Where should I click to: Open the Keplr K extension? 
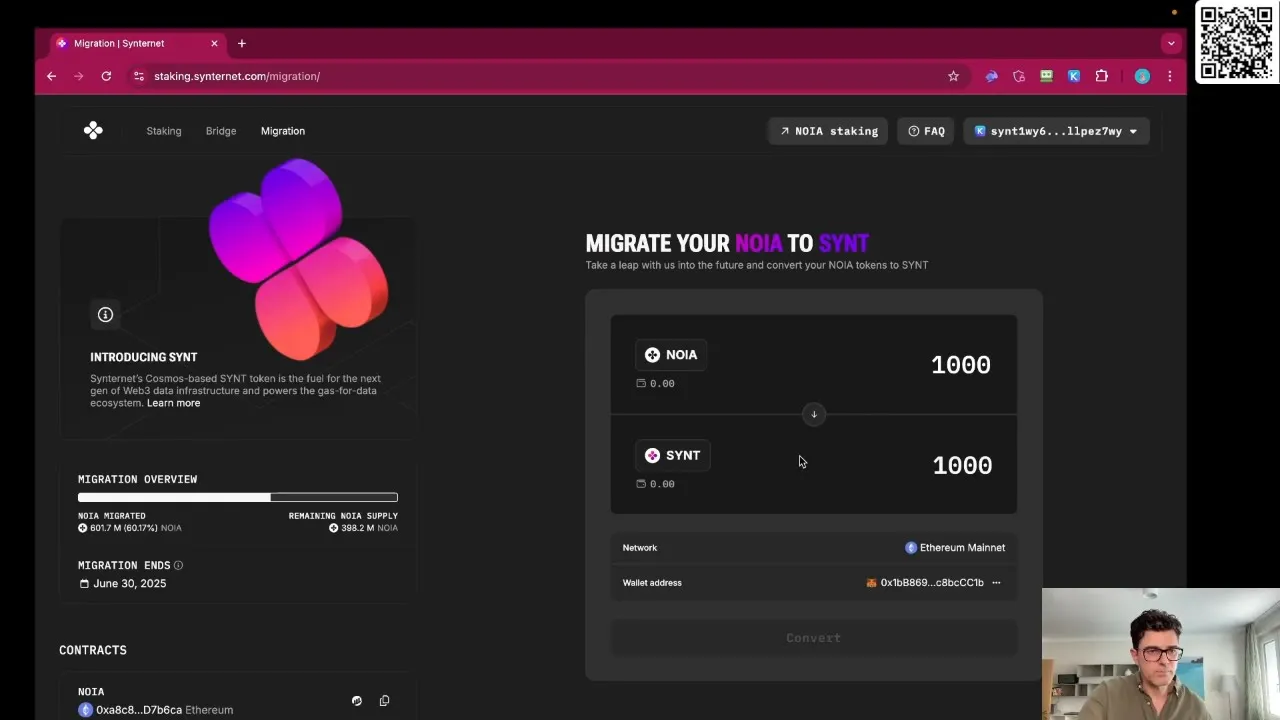[x=1074, y=76]
